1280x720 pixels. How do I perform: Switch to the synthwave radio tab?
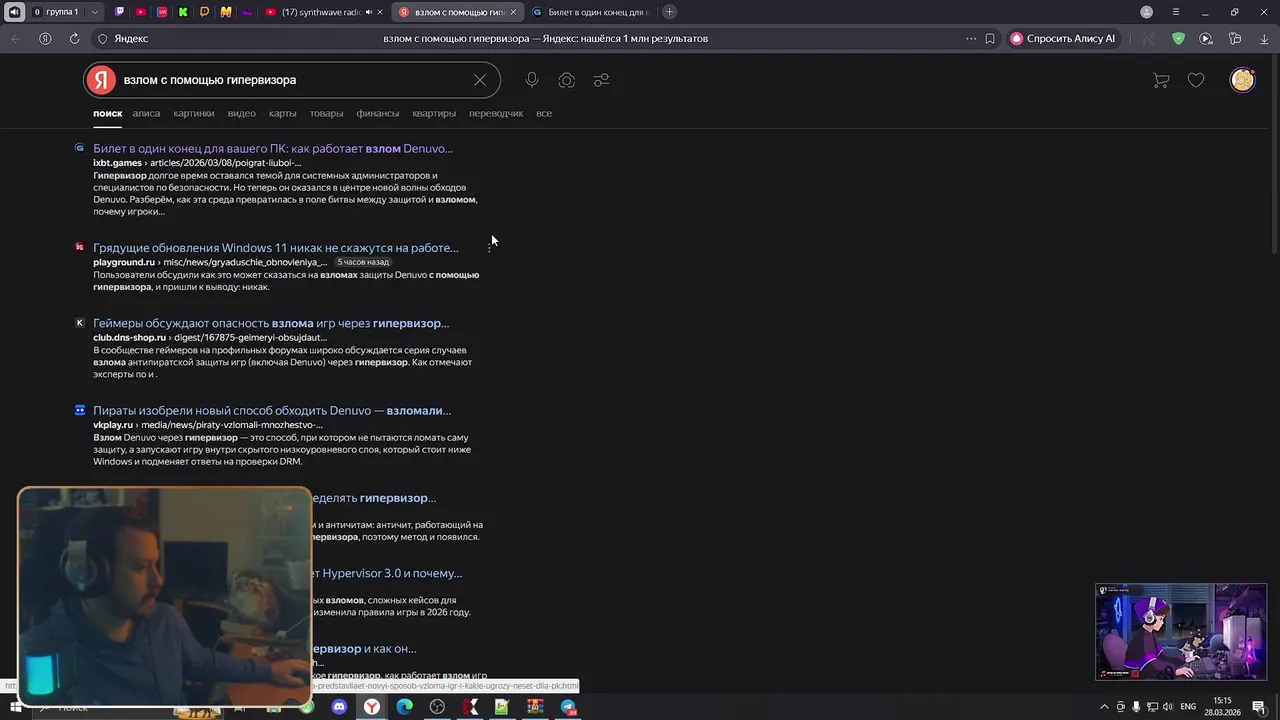tap(320, 12)
